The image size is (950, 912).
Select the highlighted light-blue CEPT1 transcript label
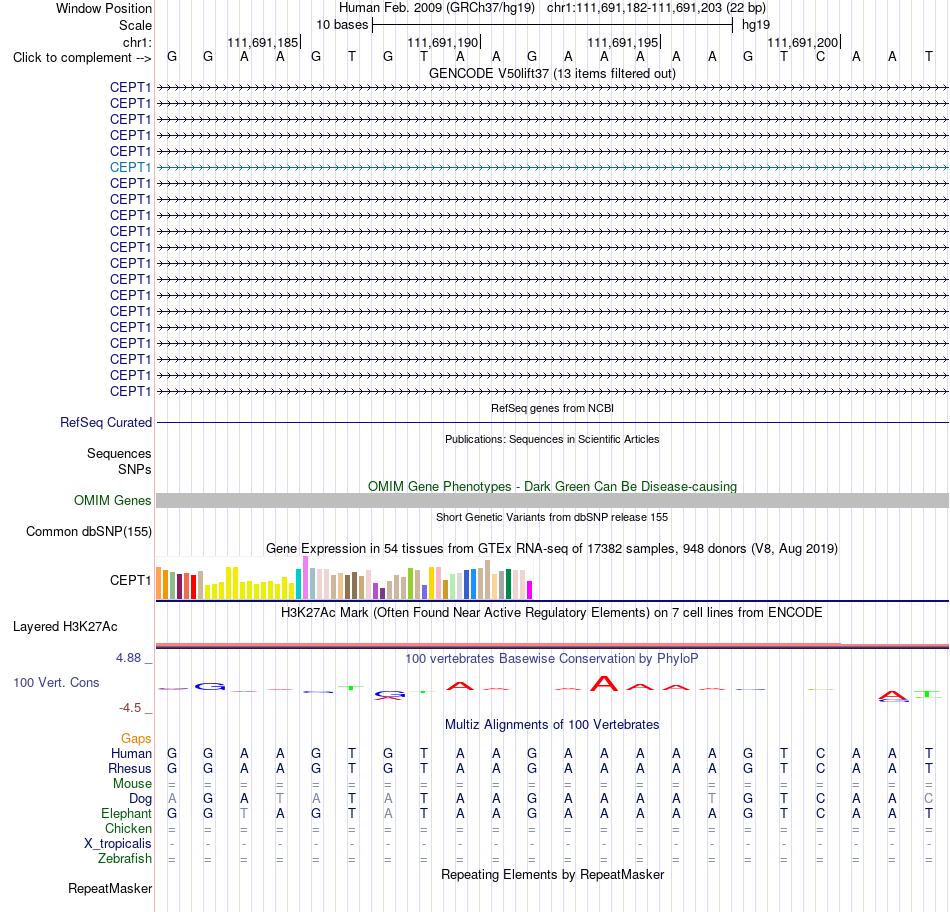tap(130, 167)
